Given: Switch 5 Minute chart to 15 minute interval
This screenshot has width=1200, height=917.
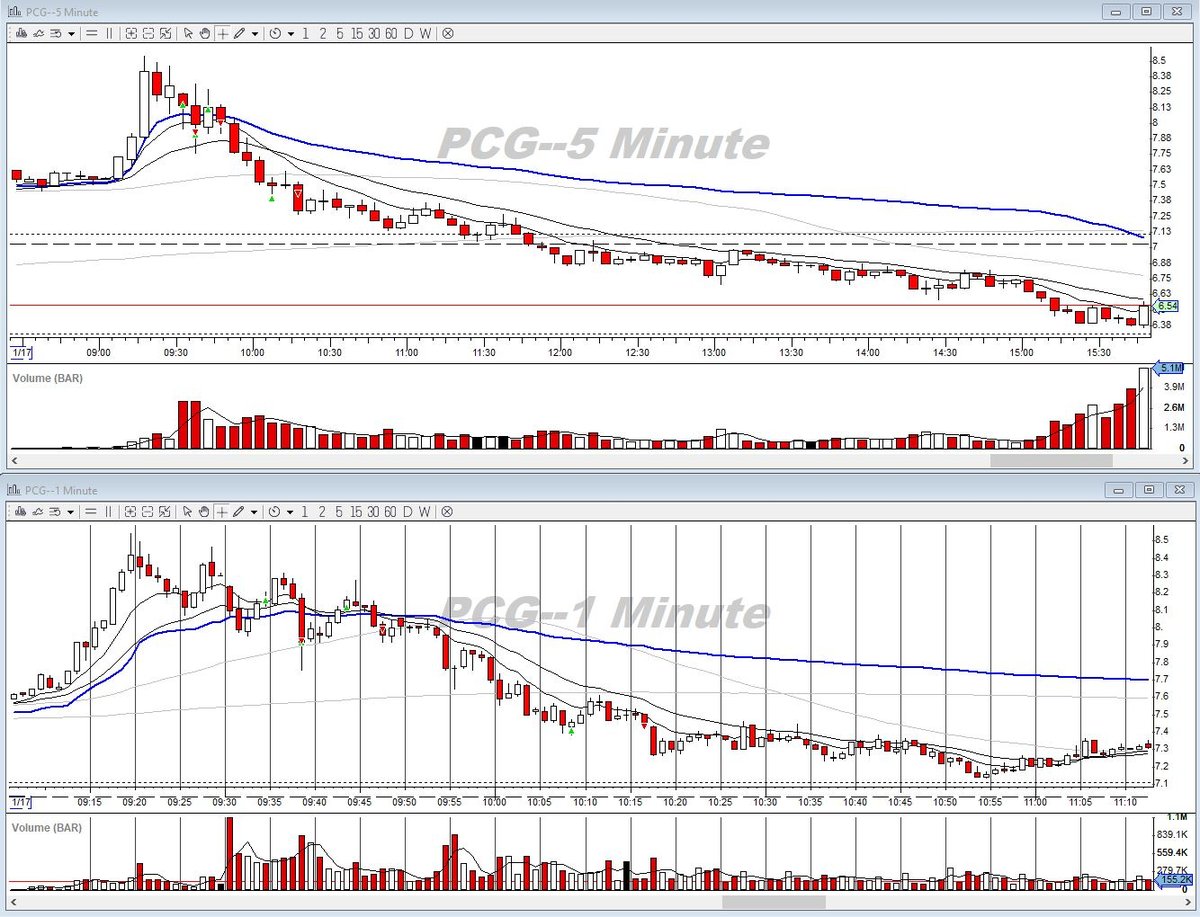Looking at the screenshot, I should pyautogui.click(x=357, y=33).
